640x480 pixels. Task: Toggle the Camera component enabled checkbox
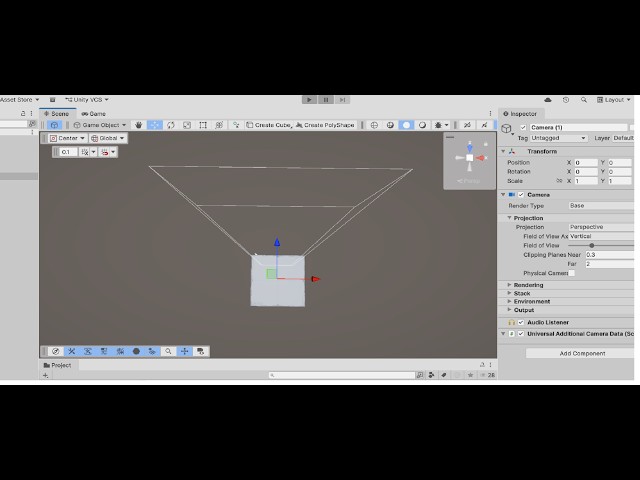521,195
